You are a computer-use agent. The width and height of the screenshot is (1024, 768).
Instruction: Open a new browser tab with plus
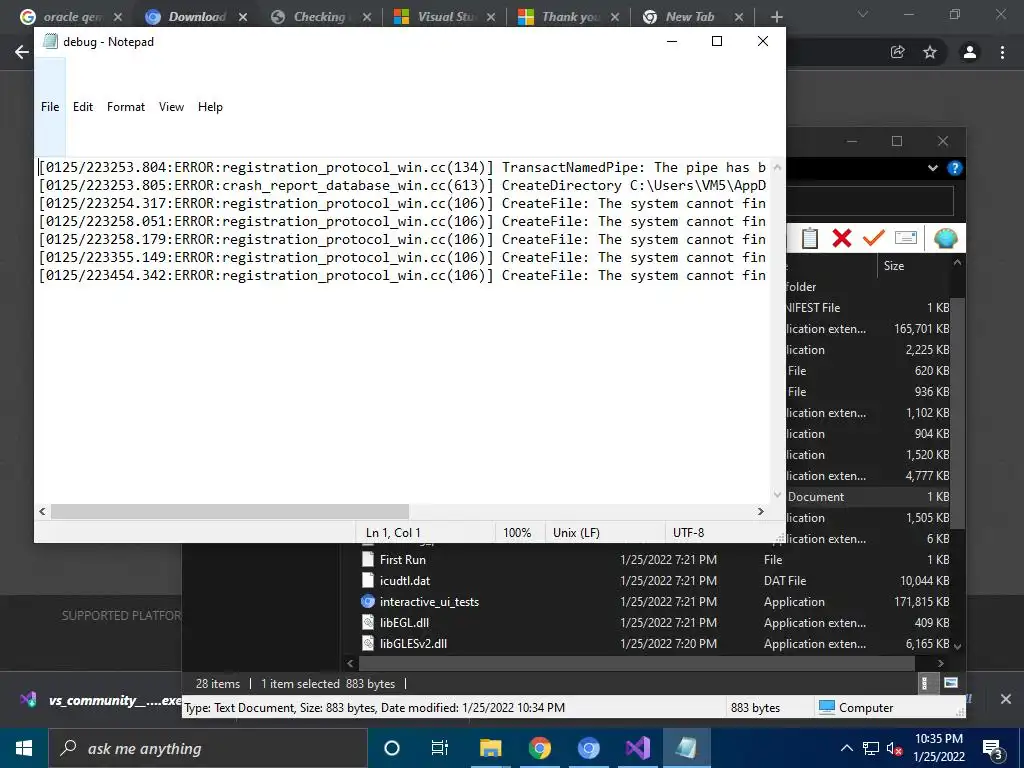pyautogui.click(x=776, y=17)
